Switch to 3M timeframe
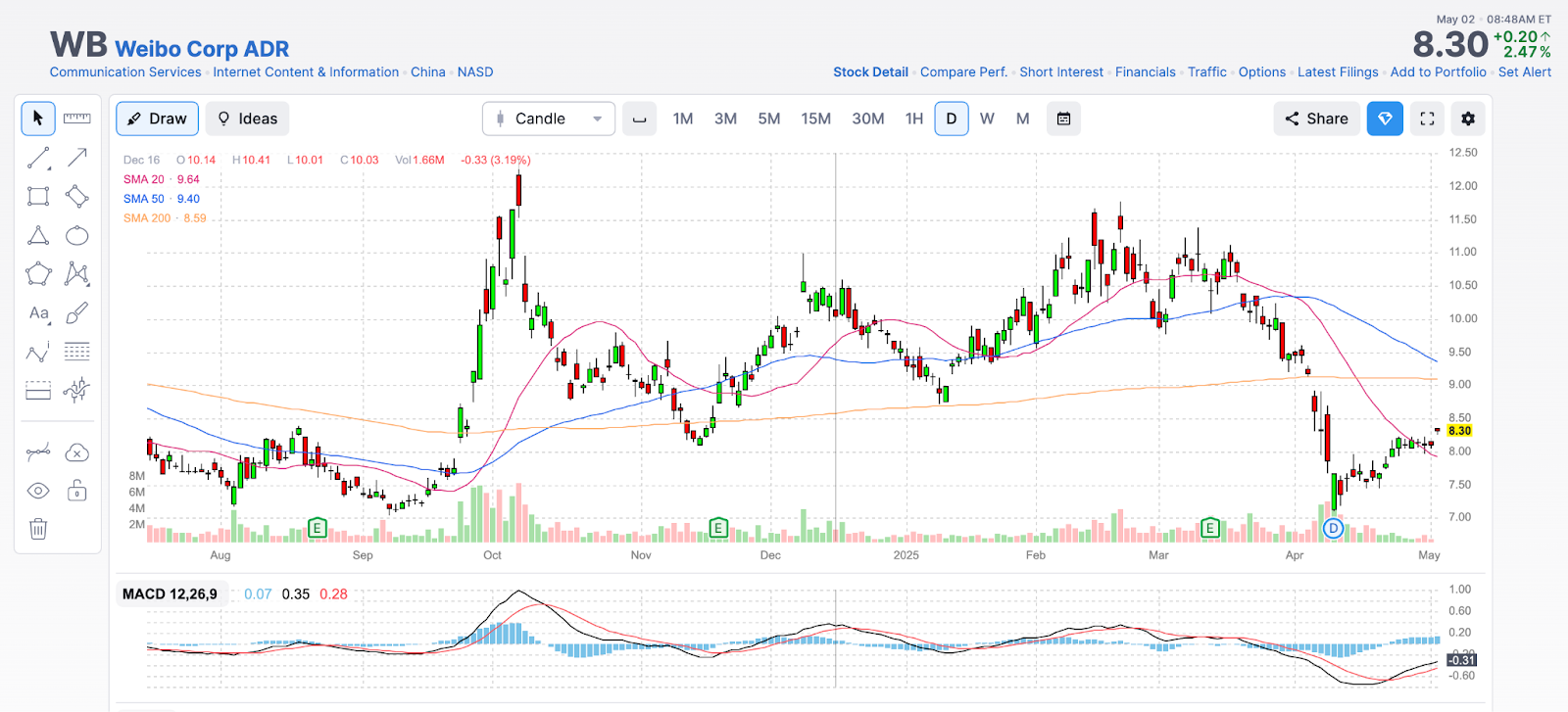The width and height of the screenshot is (1568, 712). (725, 119)
